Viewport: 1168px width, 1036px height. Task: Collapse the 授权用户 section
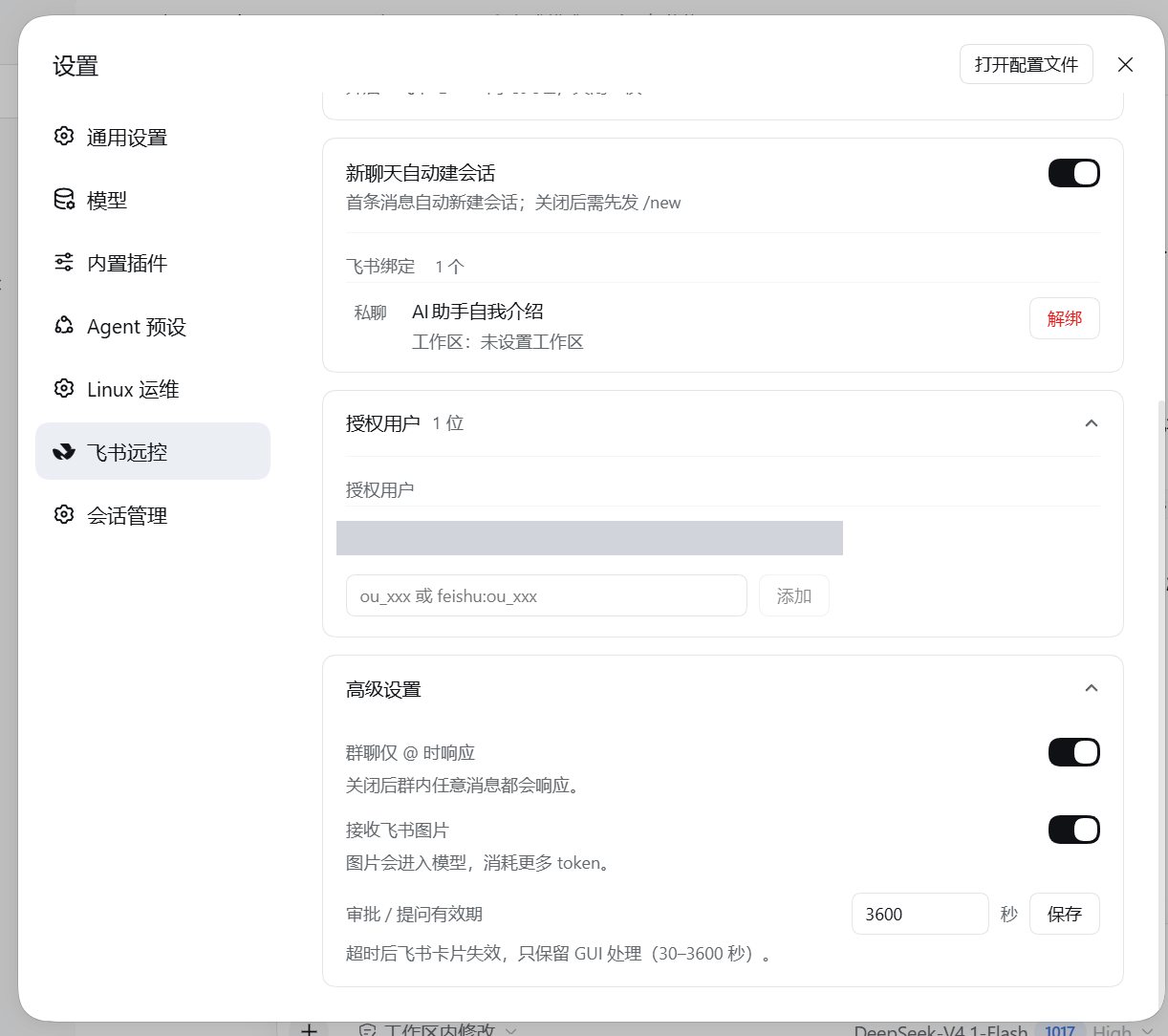tap(1091, 423)
